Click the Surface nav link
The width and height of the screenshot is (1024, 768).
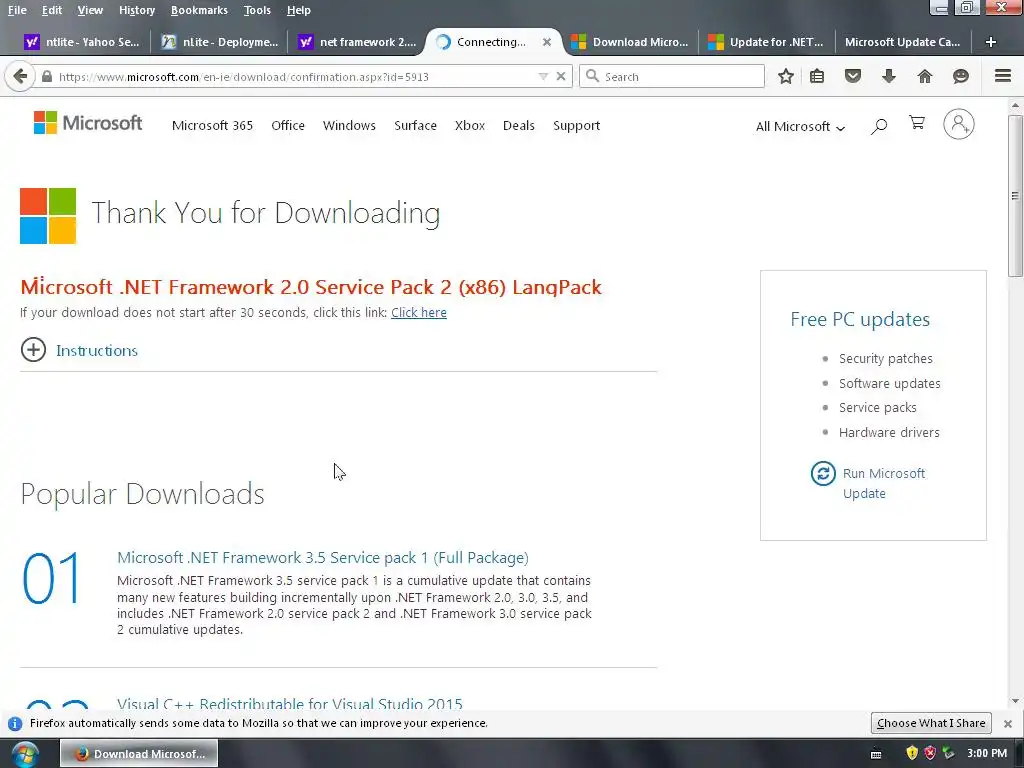pos(415,125)
